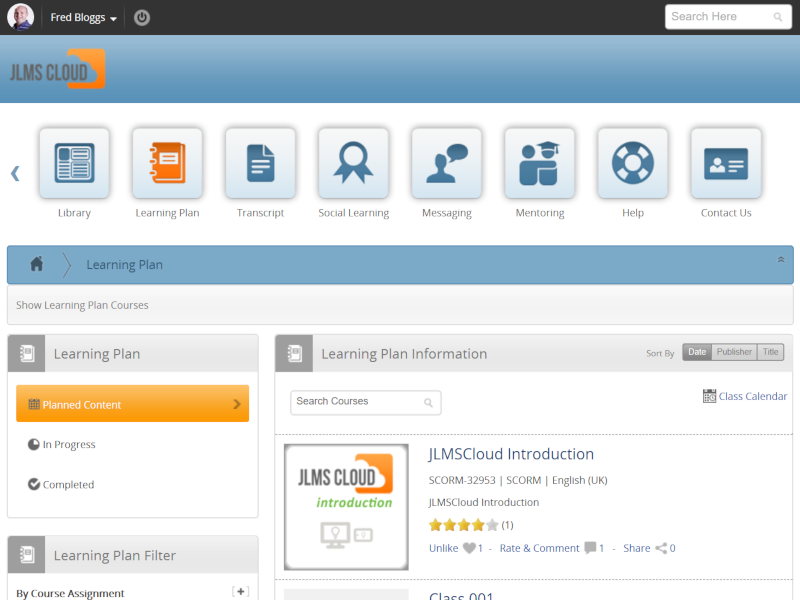800x600 pixels.
Task: Open the Fred Bloggs user dropdown
Action: (x=84, y=17)
